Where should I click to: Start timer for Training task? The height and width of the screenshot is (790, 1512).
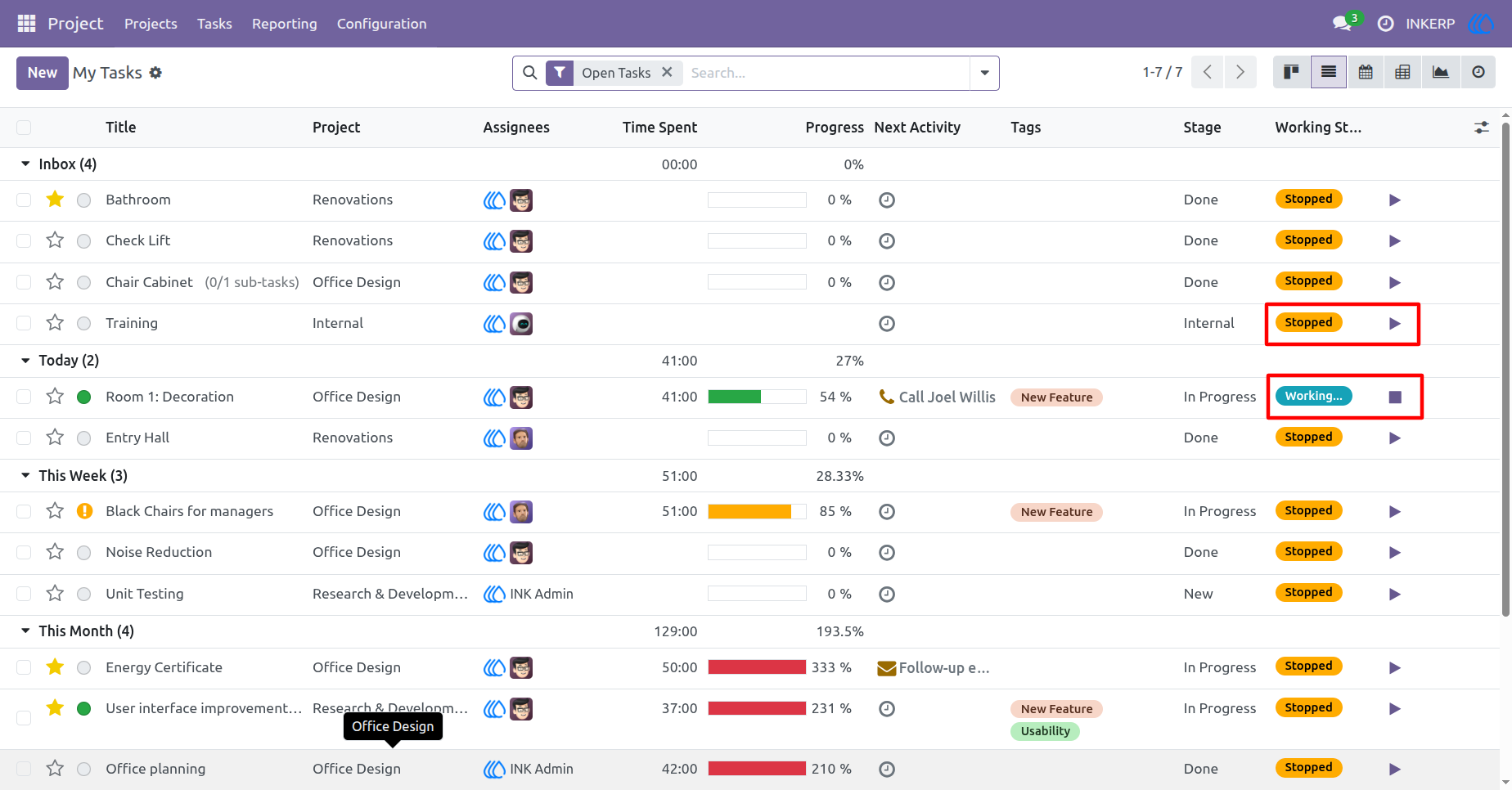pos(1395,324)
